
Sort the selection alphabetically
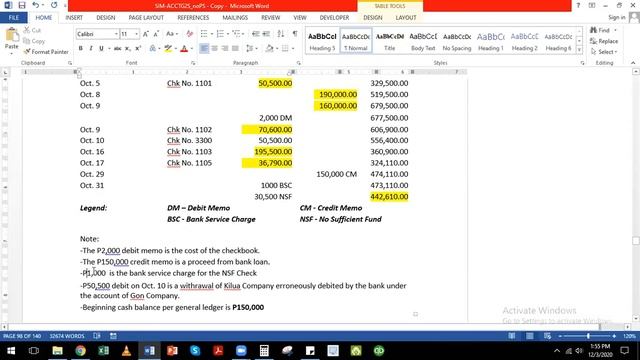[x=281, y=34]
